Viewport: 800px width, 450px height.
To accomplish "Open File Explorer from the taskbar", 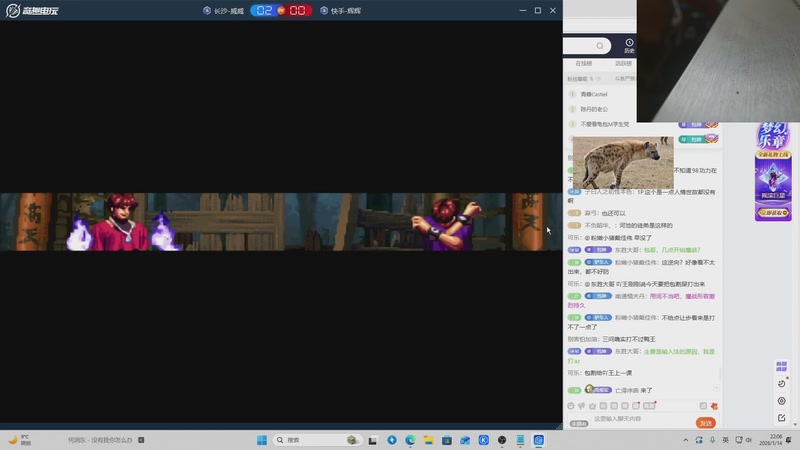I will coord(429,440).
